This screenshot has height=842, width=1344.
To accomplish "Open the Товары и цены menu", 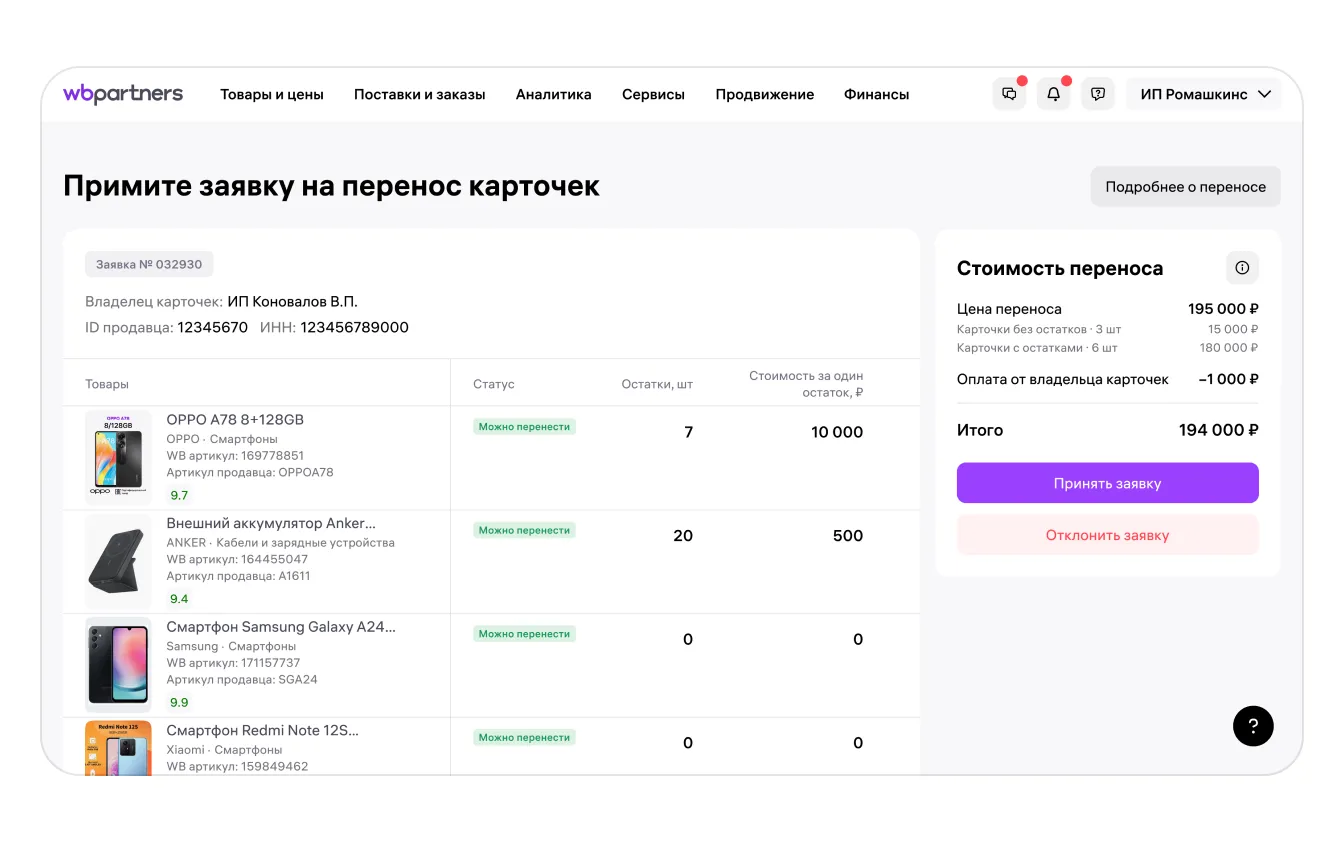I will pos(272,95).
